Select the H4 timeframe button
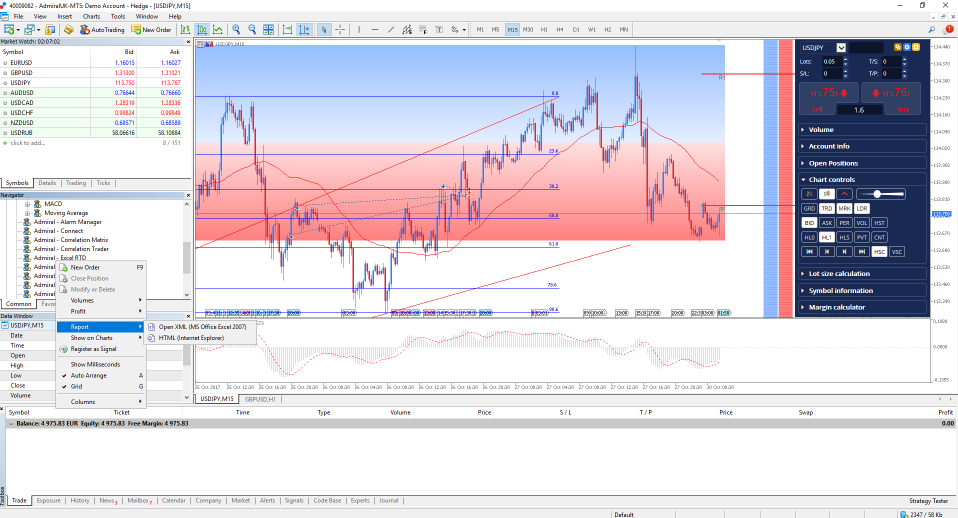Screen dimensions: 958x518 click(x=560, y=29)
